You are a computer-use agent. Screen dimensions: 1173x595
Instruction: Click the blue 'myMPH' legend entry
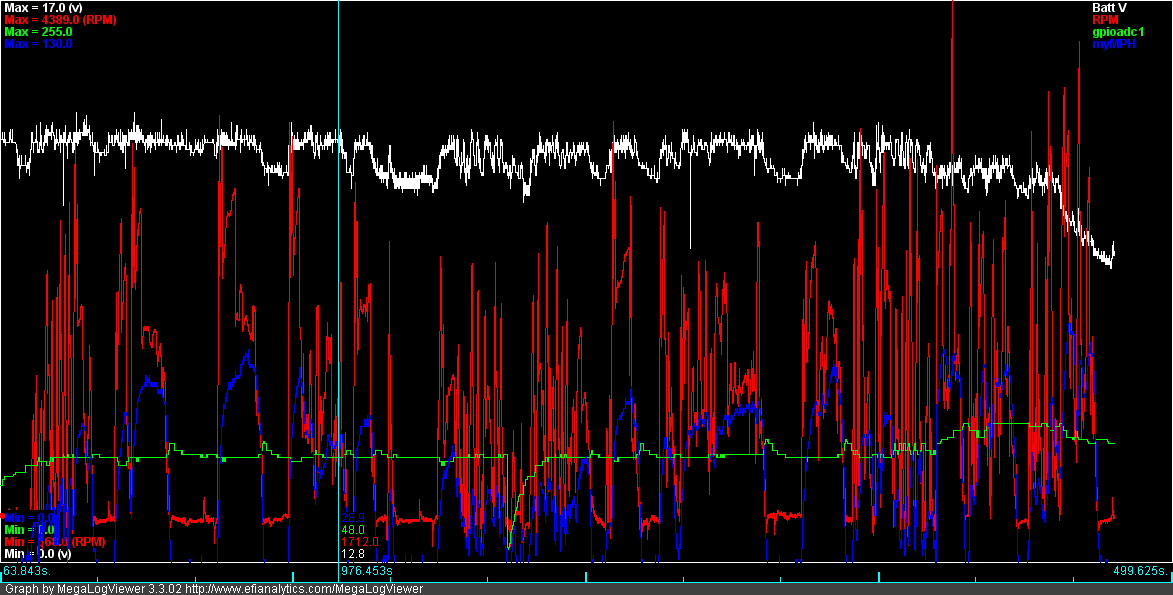coord(1112,44)
